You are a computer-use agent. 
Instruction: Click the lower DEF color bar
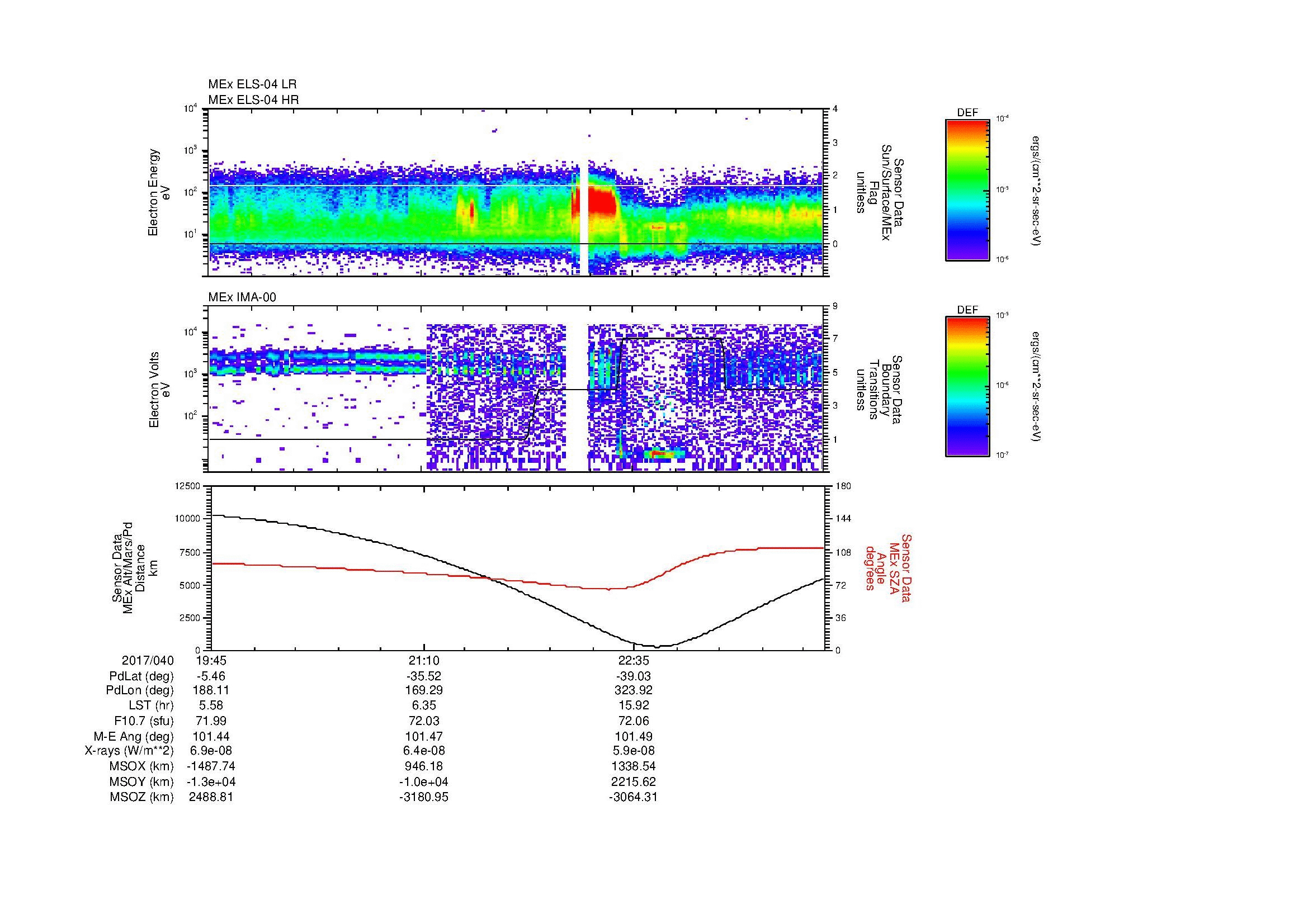pos(967,387)
